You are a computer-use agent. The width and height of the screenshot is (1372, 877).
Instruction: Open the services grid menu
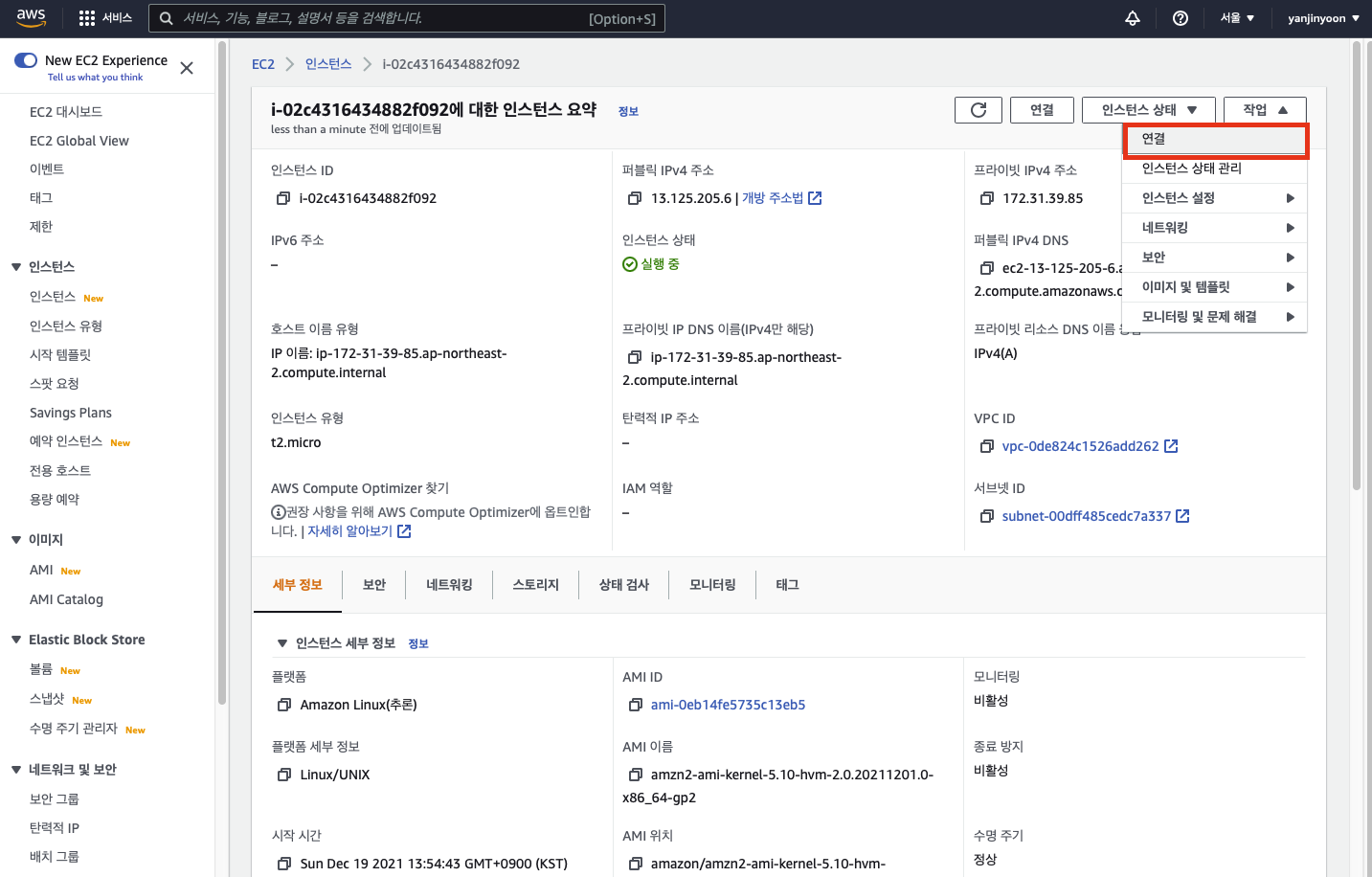pyautogui.click(x=87, y=18)
